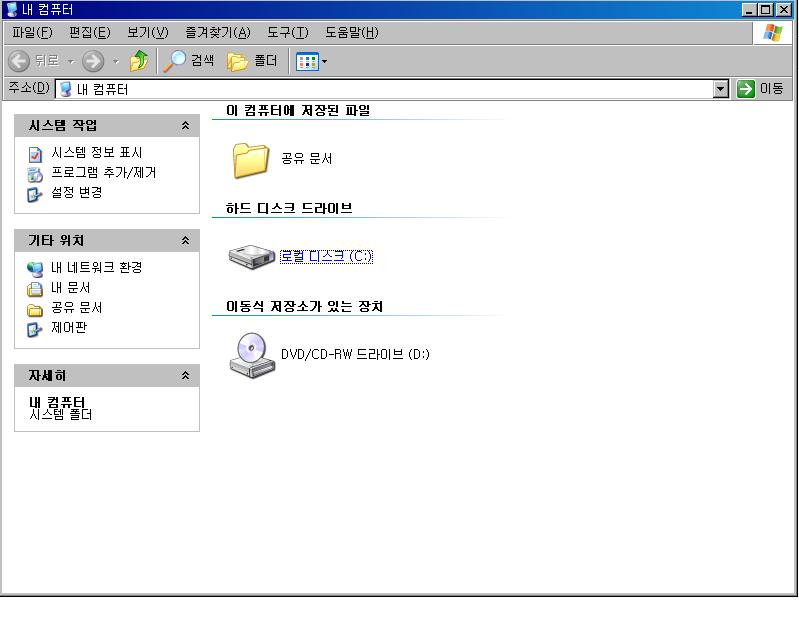The height and width of the screenshot is (623, 799).
Task: Open the sidebar 공유 문서 link
Action: (x=76, y=308)
